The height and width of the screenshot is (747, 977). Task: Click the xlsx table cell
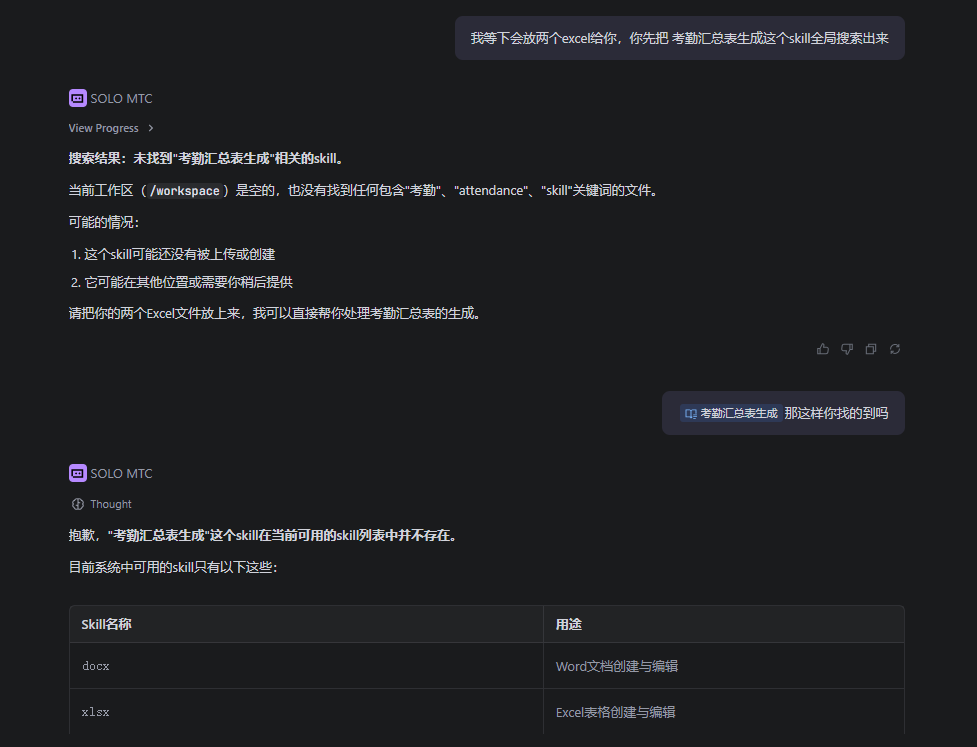click(x=306, y=711)
